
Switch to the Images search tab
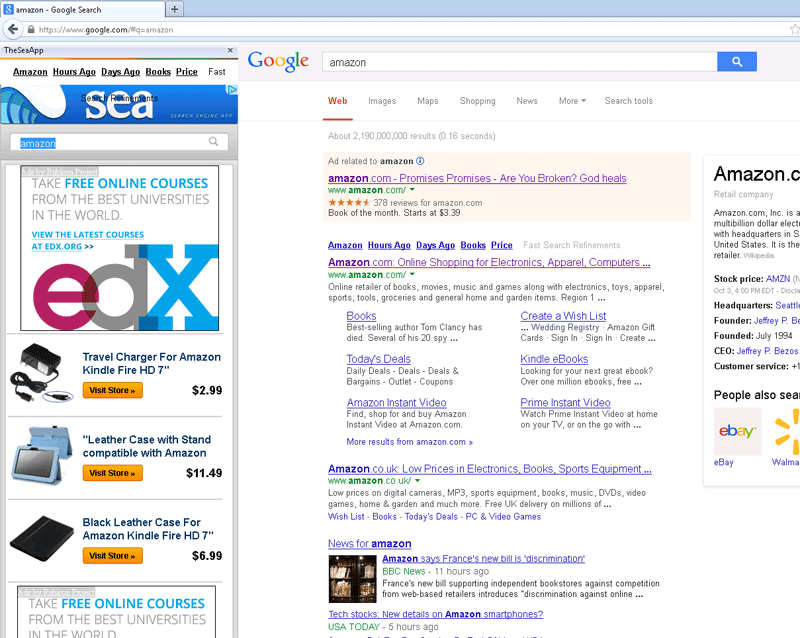pos(382,101)
